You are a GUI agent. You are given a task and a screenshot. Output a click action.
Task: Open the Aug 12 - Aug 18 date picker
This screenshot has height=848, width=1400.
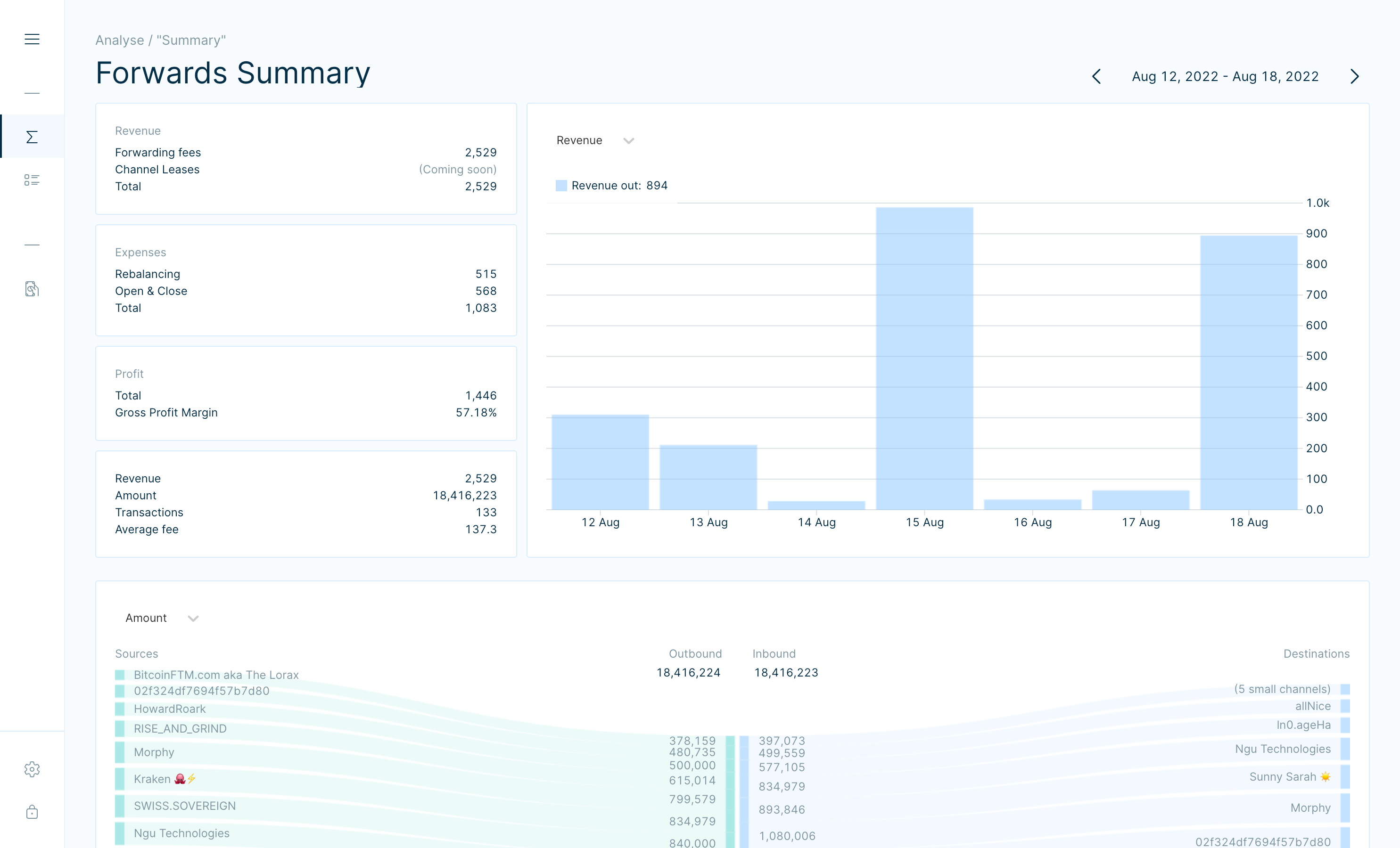point(1225,77)
